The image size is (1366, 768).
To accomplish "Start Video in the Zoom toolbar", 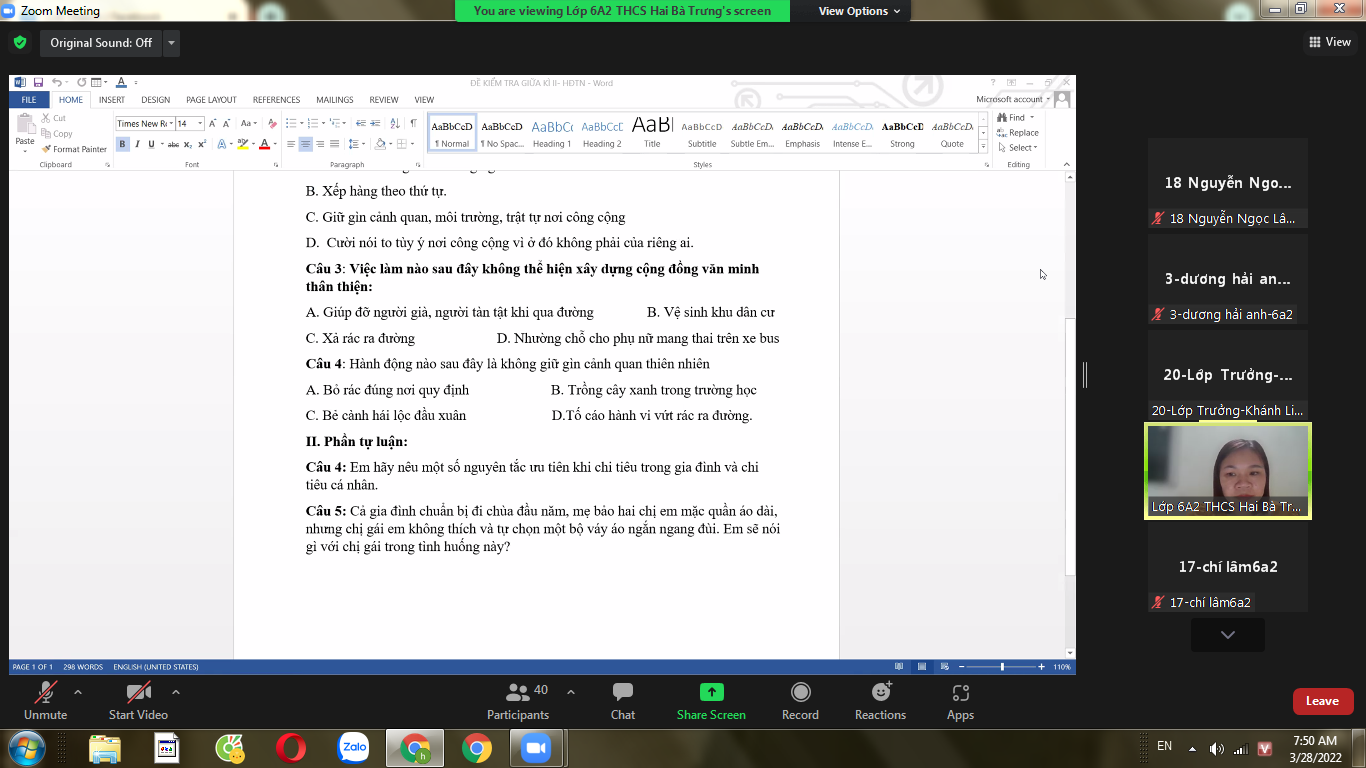I will (138, 700).
